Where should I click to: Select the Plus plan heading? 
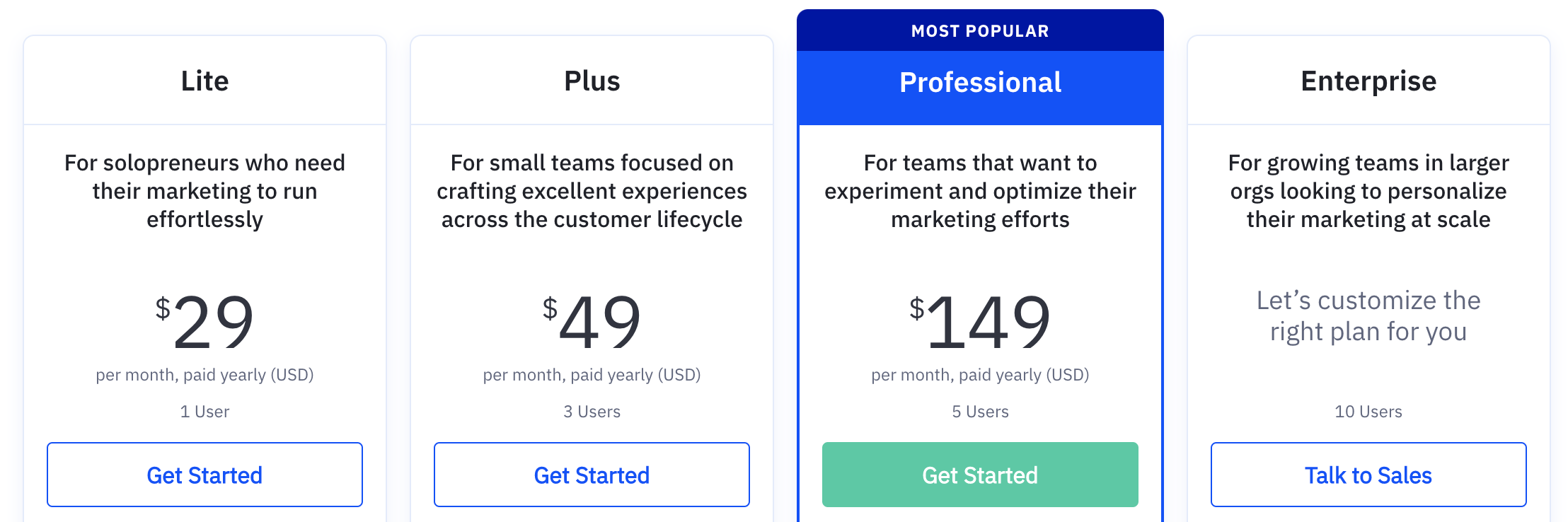[x=592, y=81]
